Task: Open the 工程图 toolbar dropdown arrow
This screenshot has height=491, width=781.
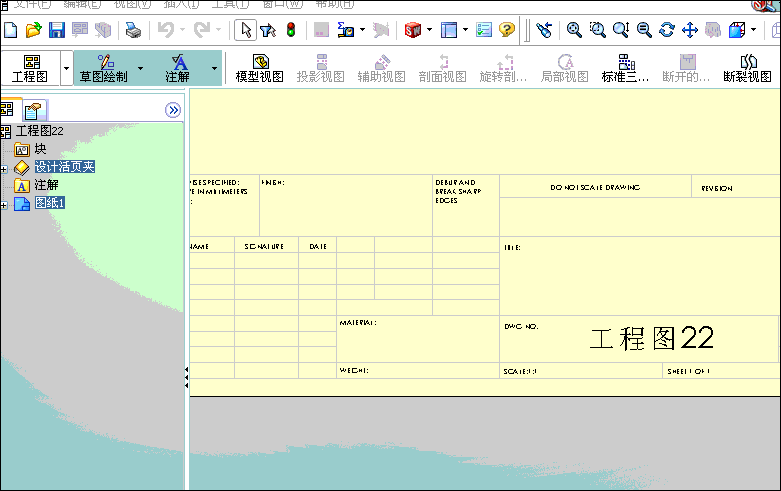Action: point(67,68)
